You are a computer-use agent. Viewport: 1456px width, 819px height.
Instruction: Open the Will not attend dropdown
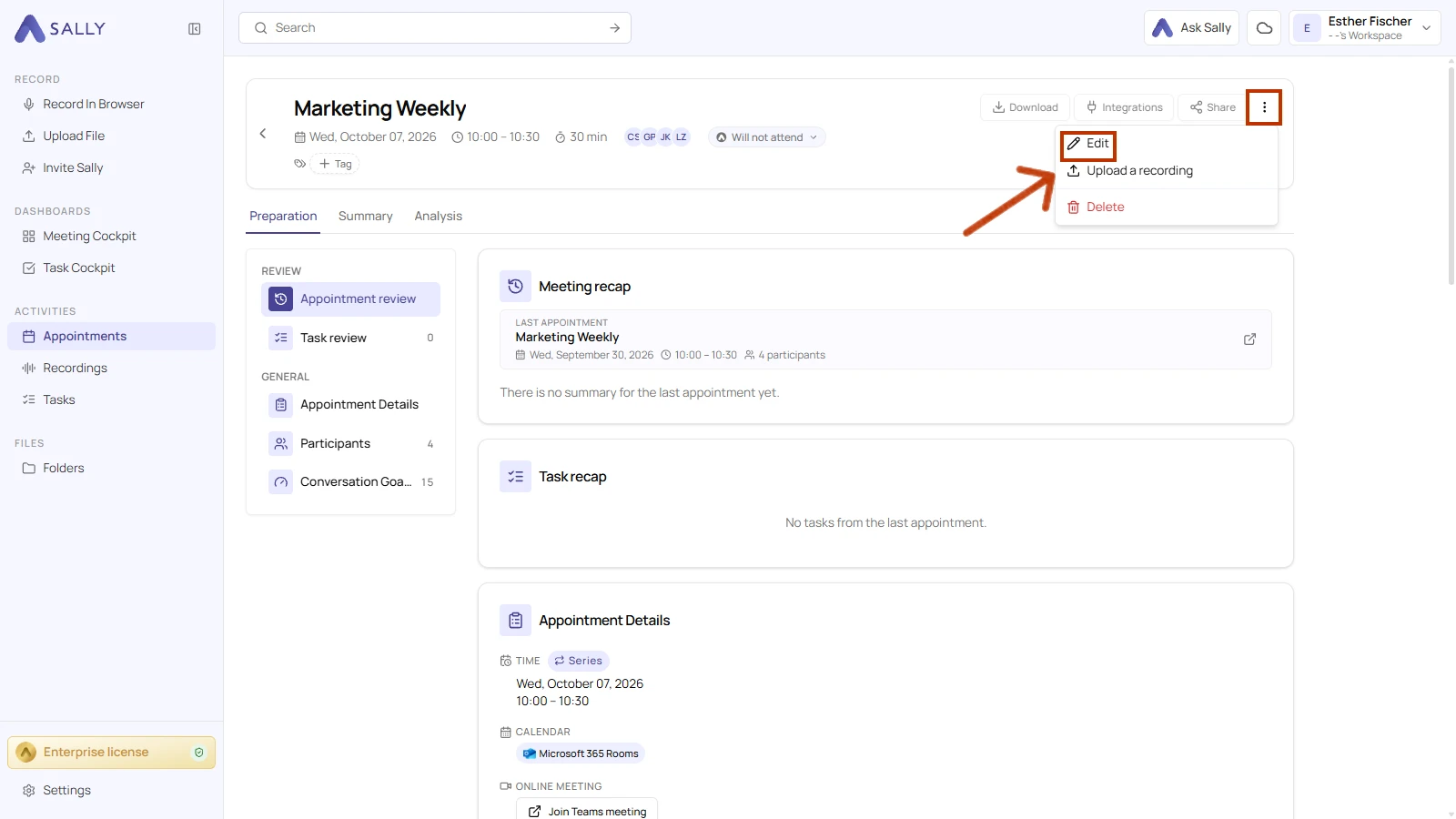click(766, 137)
